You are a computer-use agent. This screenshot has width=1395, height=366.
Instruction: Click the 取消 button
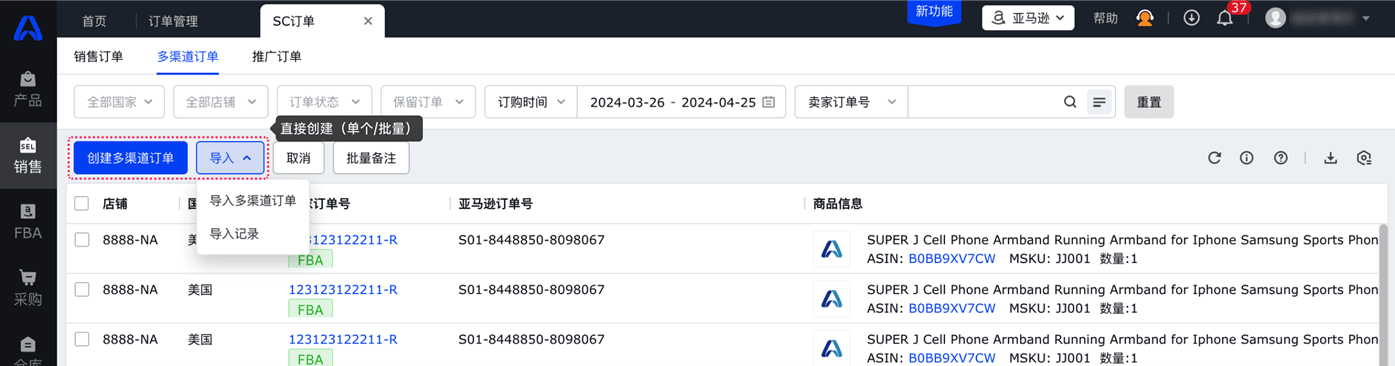coord(298,158)
